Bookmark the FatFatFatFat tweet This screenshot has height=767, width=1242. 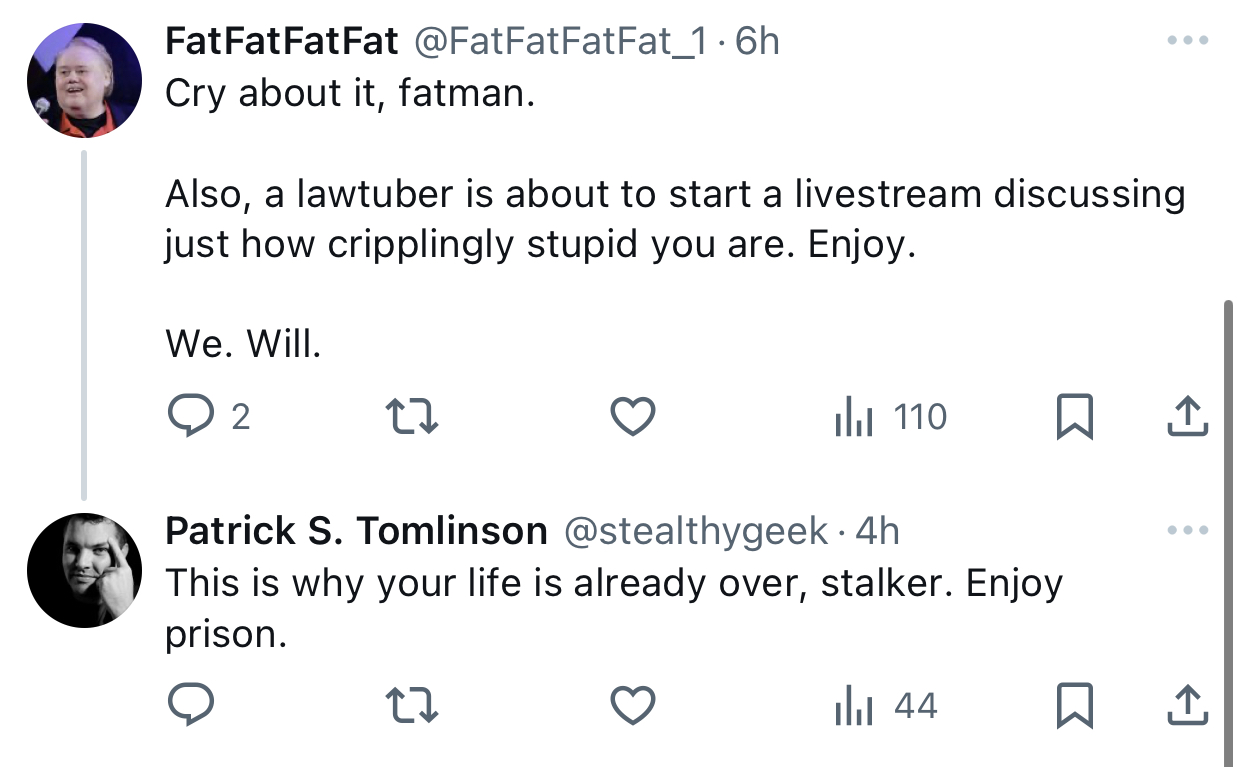(1075, 417)
